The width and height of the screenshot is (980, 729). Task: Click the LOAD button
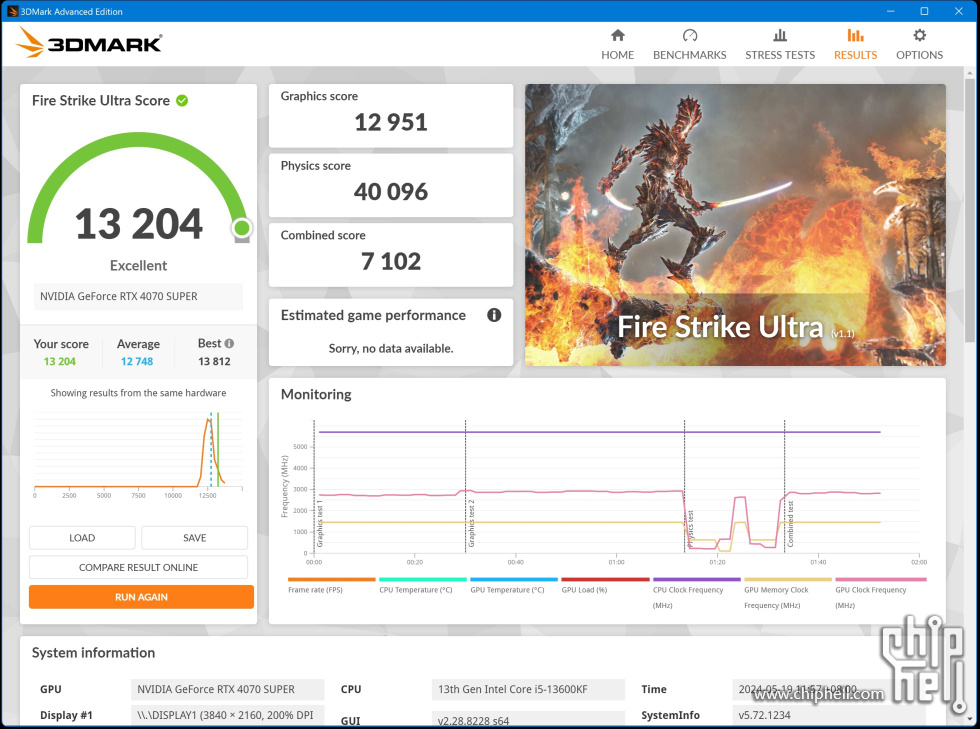[82, 538]
